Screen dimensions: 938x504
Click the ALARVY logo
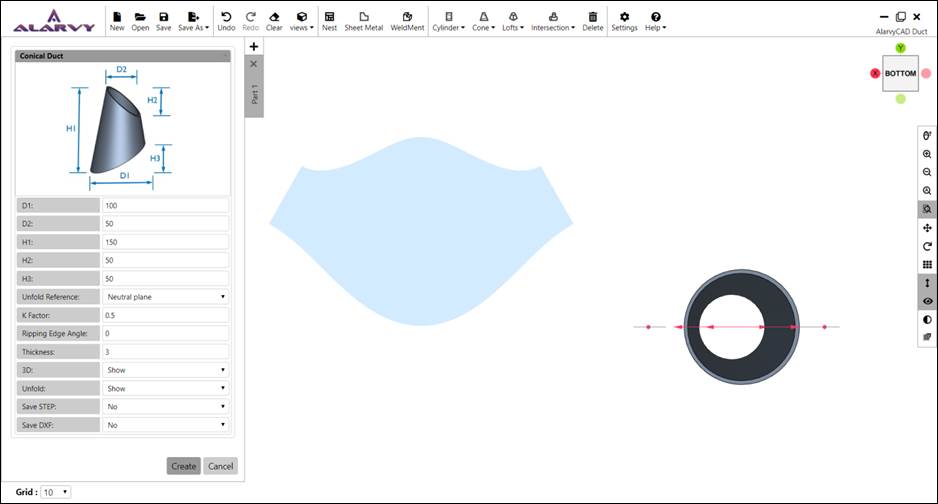54,21
